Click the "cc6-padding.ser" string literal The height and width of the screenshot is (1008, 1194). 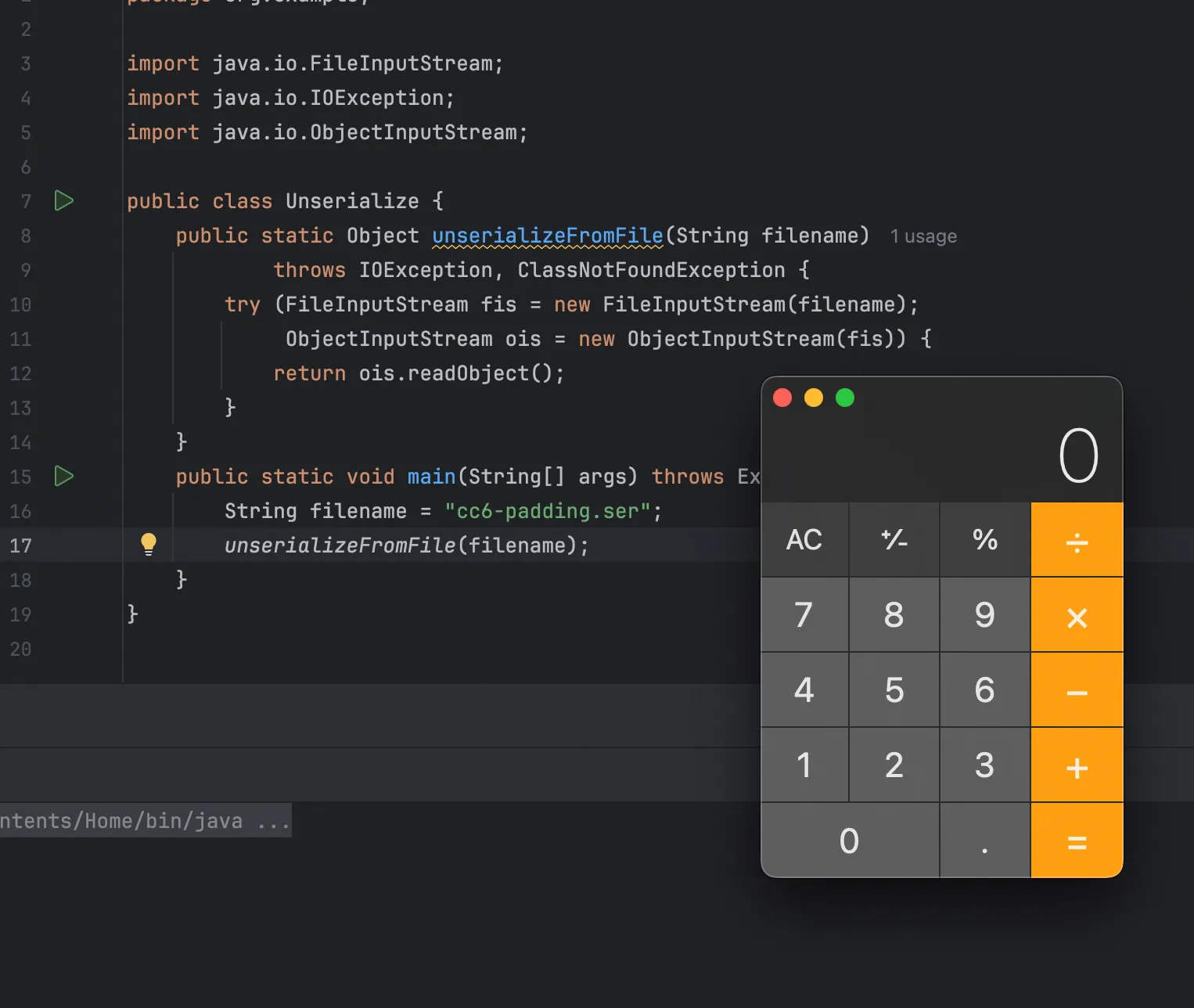(547, 511)
